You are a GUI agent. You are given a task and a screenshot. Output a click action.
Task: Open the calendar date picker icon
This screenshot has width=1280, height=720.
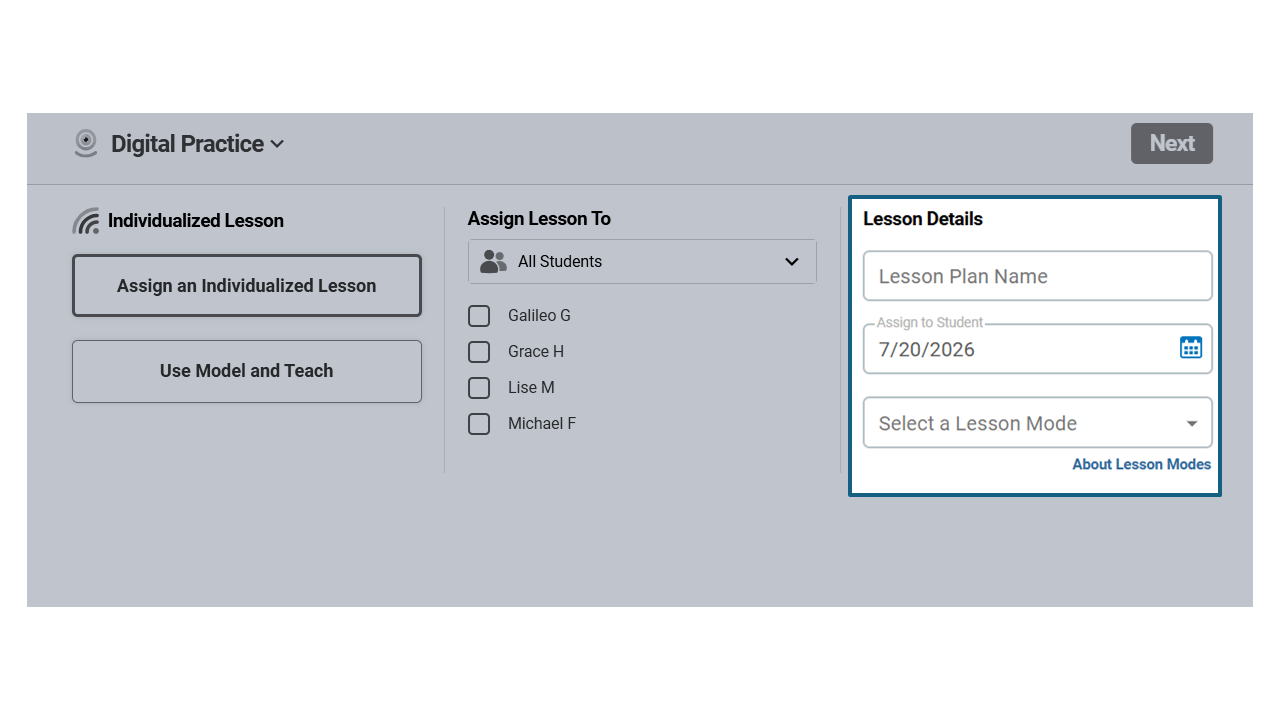point(1190,348)
